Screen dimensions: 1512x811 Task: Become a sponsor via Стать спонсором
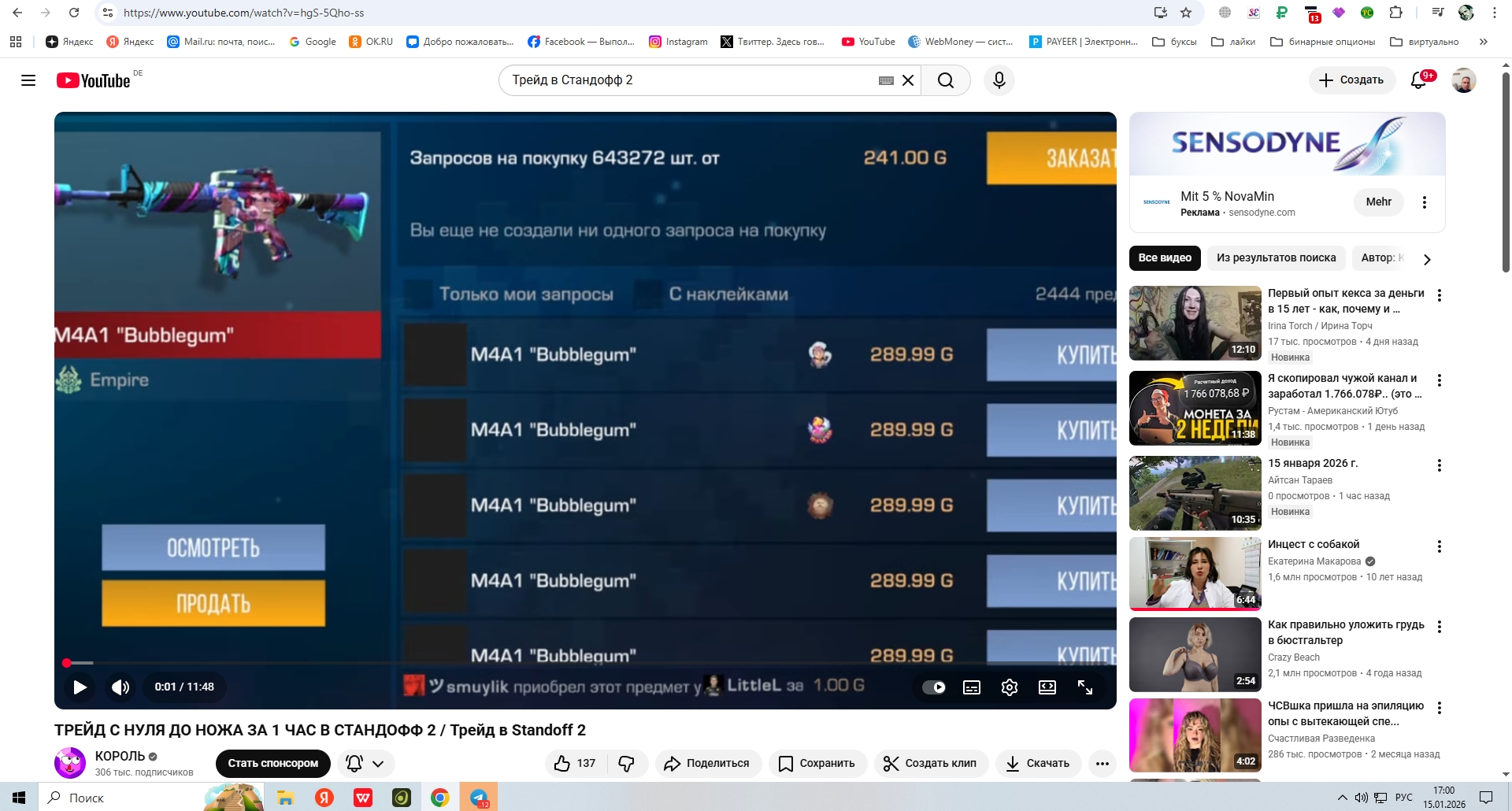[273, 763]
